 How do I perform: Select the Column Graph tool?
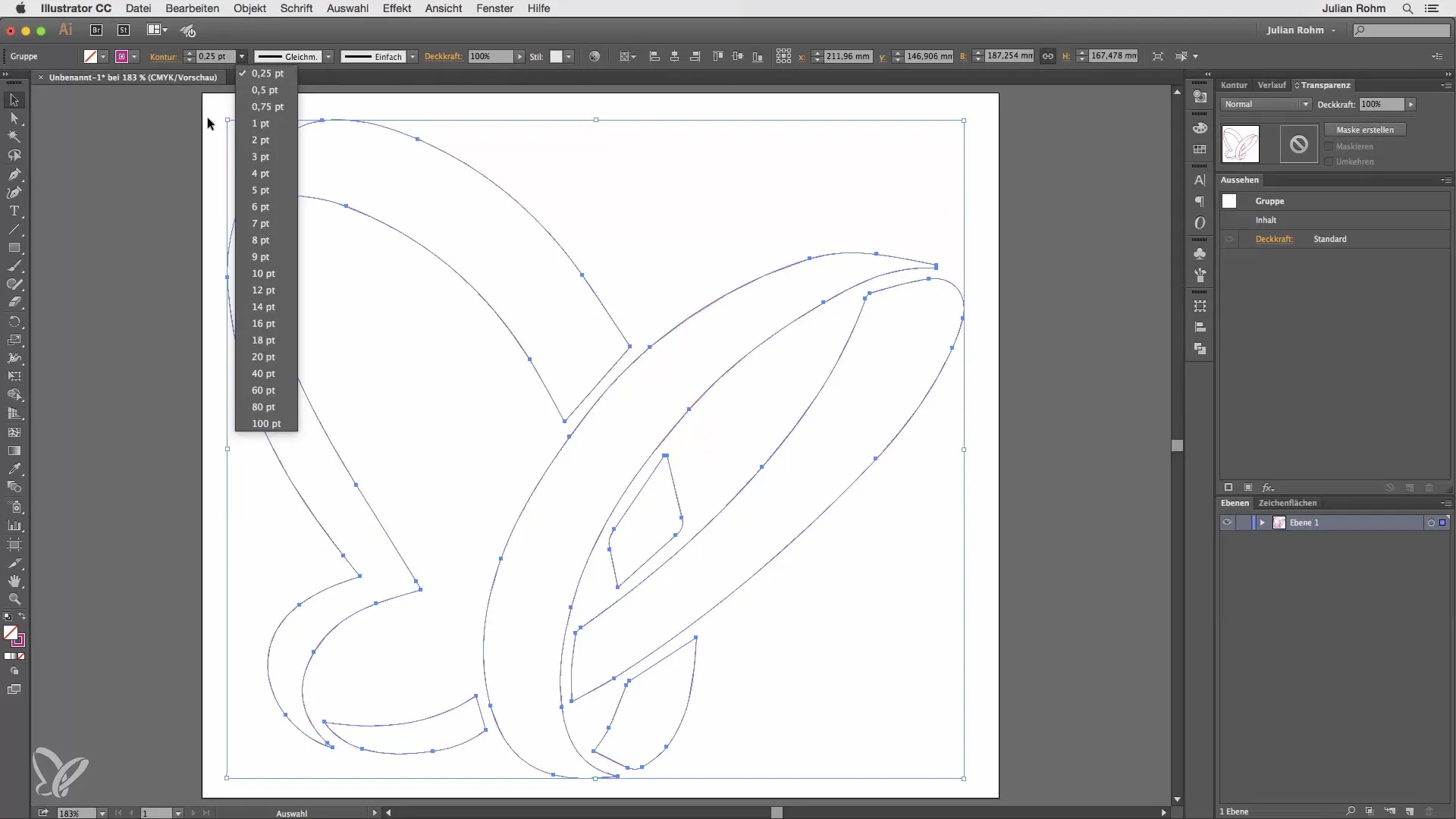tap(14, 525)
